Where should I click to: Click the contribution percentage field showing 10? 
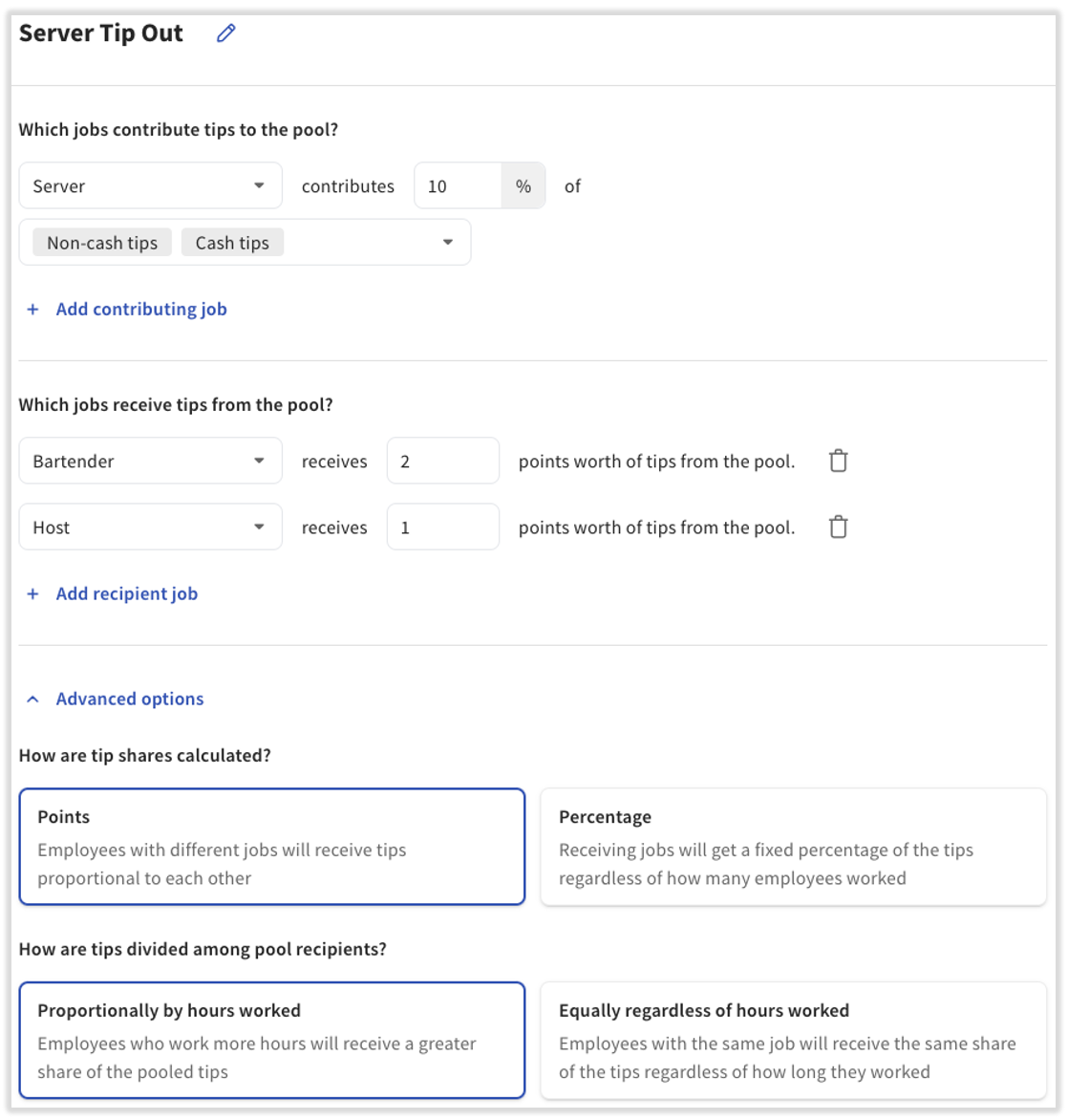point(457,185)
